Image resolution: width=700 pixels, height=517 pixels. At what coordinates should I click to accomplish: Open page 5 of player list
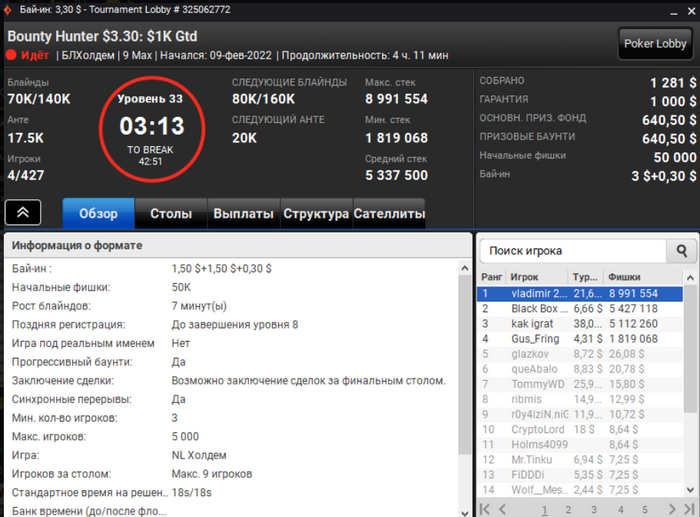pyautogui.click(x=645, y=509)
